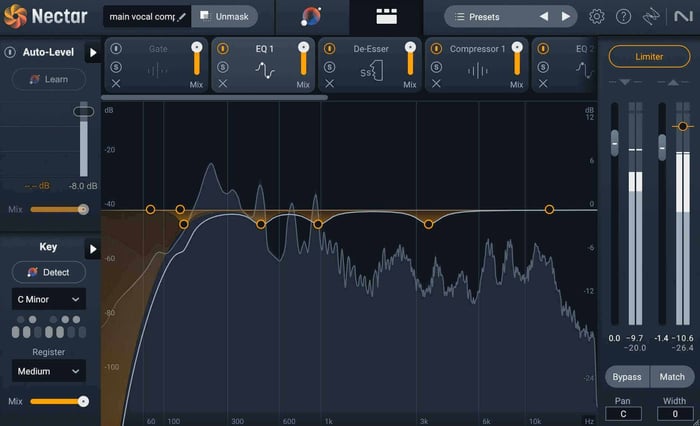Image resolution: width=700 pixels, height=426 pixels.
Task: Select the Gate module tab
Action: pos(157,65)
